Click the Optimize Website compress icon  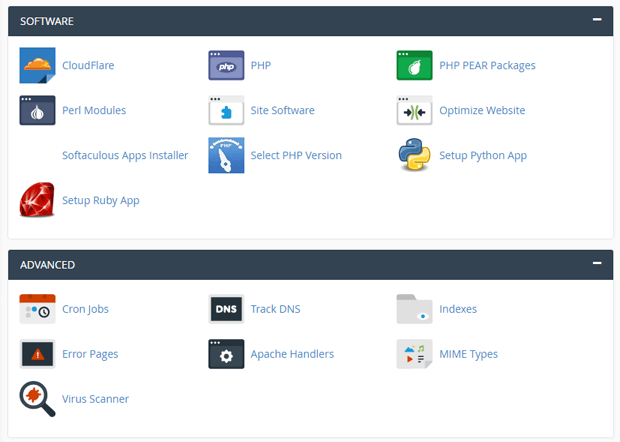414,110
